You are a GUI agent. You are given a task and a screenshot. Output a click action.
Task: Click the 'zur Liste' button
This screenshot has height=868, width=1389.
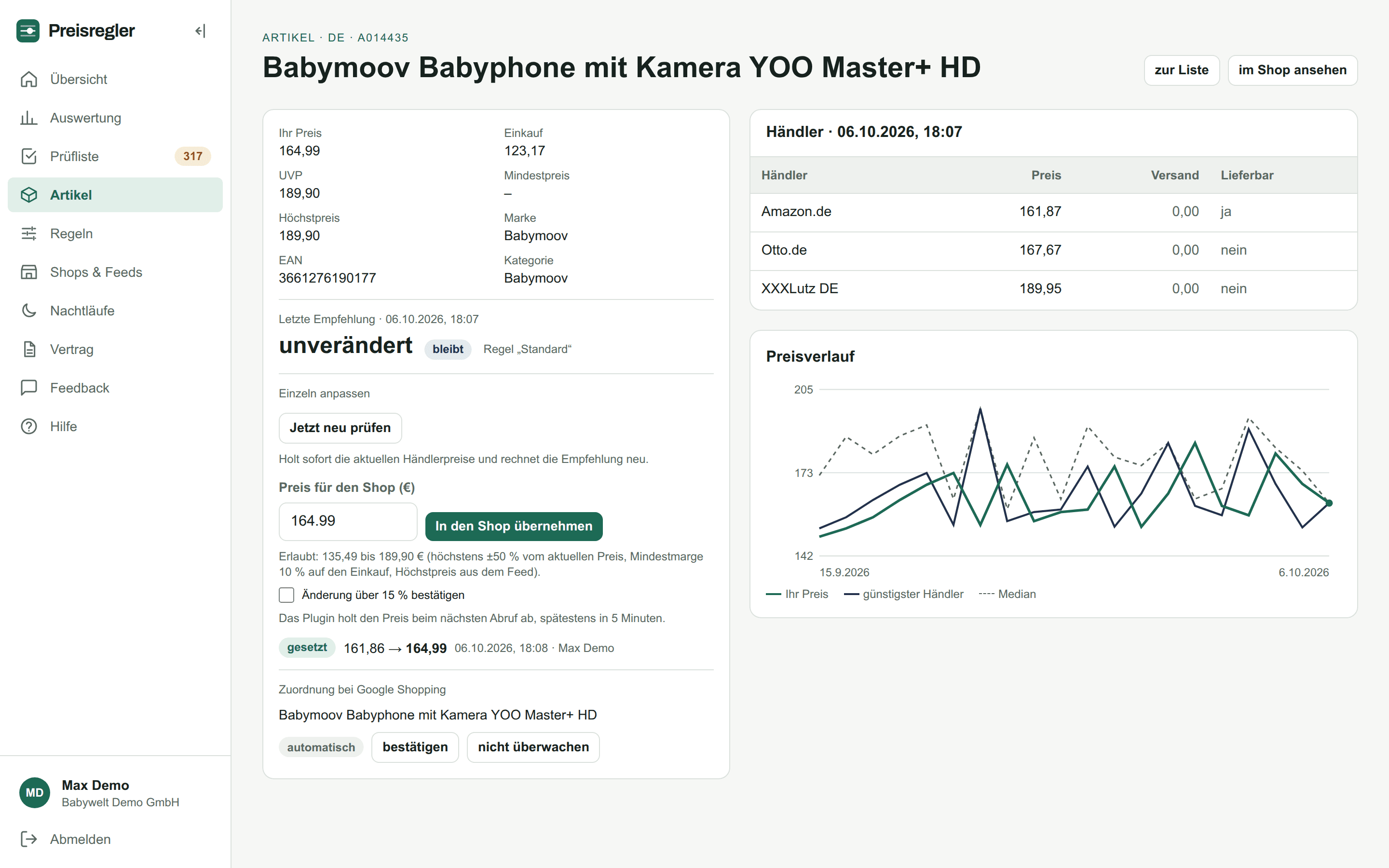1181,70
